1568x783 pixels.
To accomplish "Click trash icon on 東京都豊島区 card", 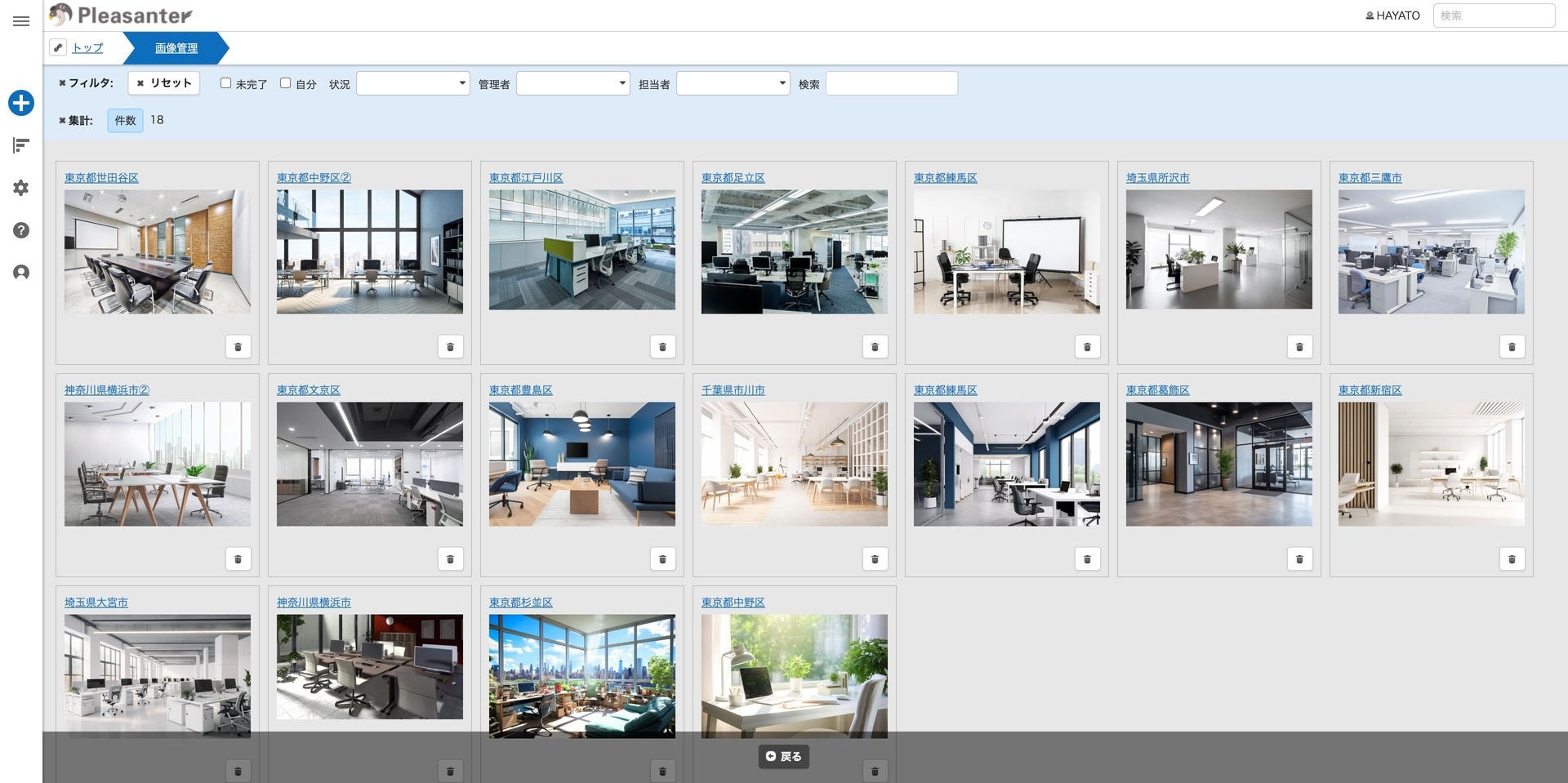I will click(x=662, y=559).
